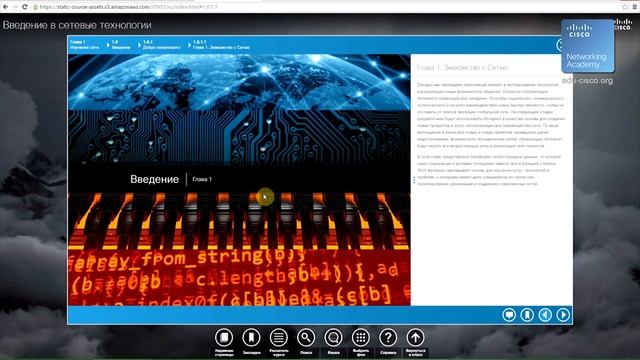Open the browser menu icon at top right
This screenshot has width=640, height=360.
[x=635, y=7]
